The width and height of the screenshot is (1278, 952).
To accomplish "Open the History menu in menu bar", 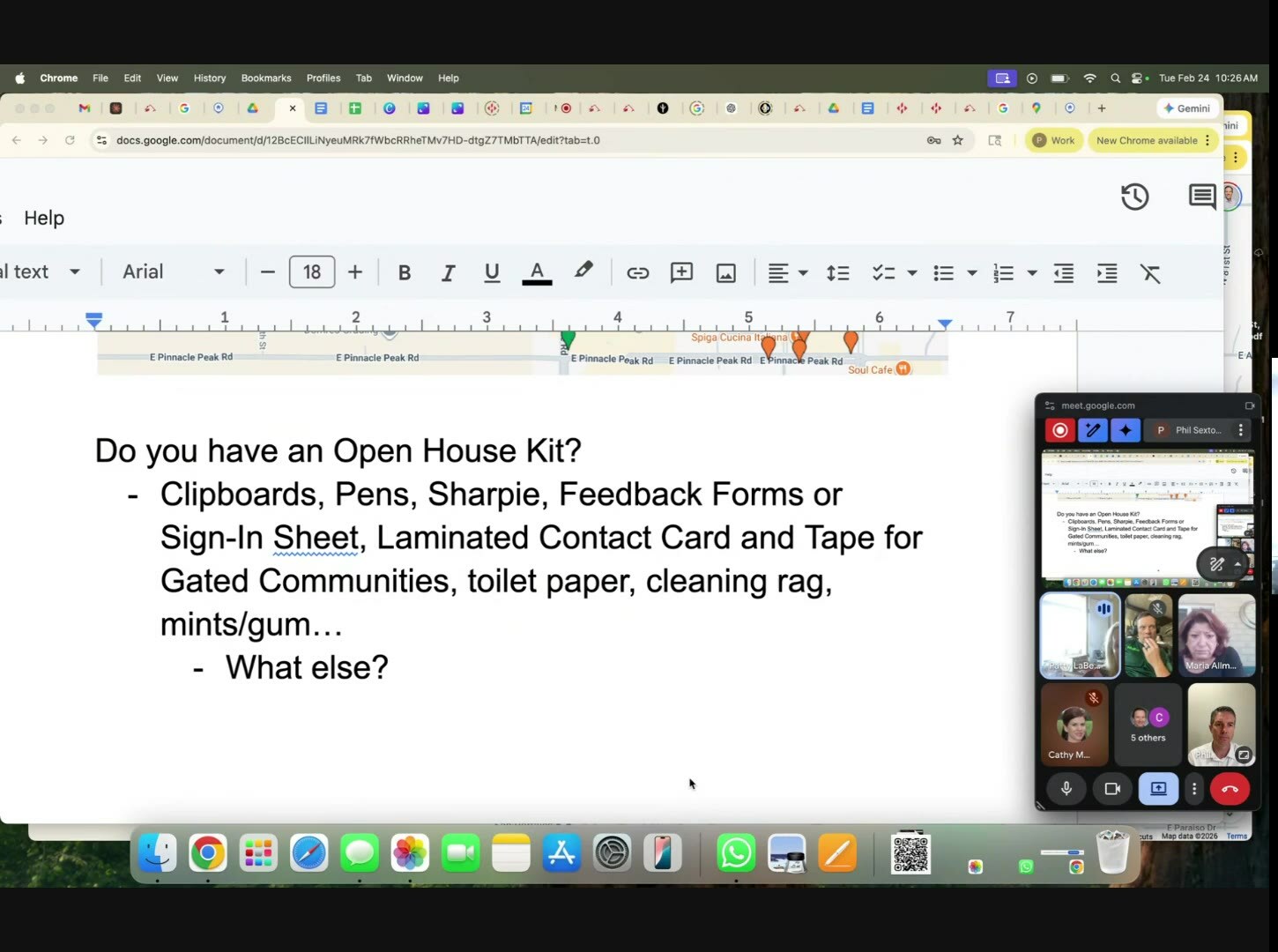I will (210, 78).
